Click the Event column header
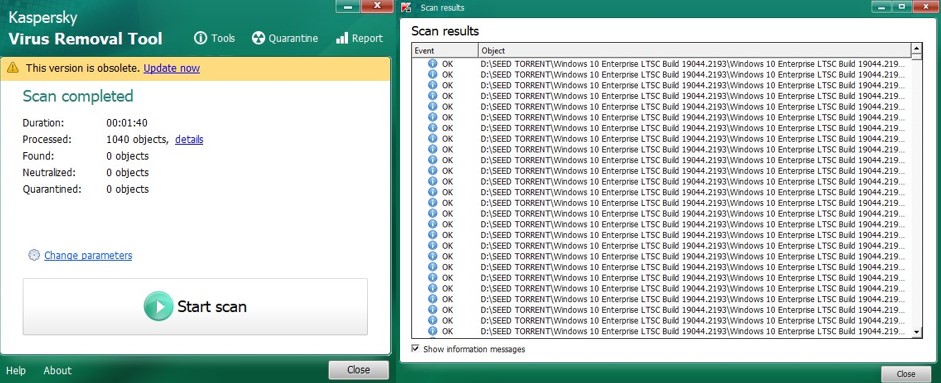Screen dimensions: 941x383 pos(445,50)
